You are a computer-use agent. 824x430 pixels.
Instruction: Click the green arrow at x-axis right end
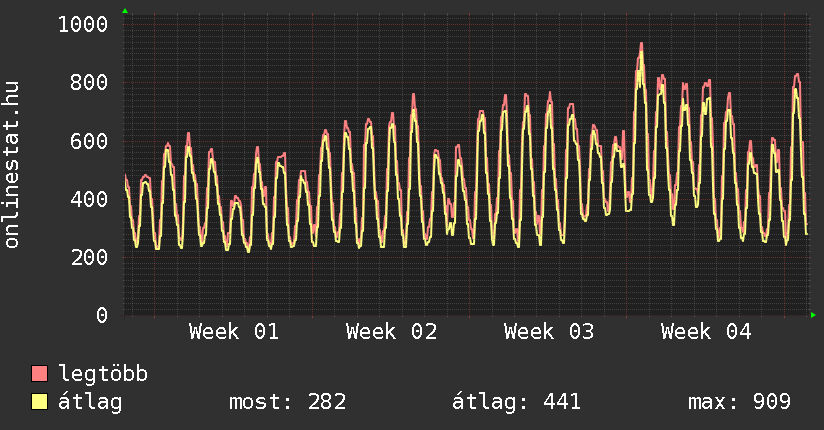pos(814,315)
